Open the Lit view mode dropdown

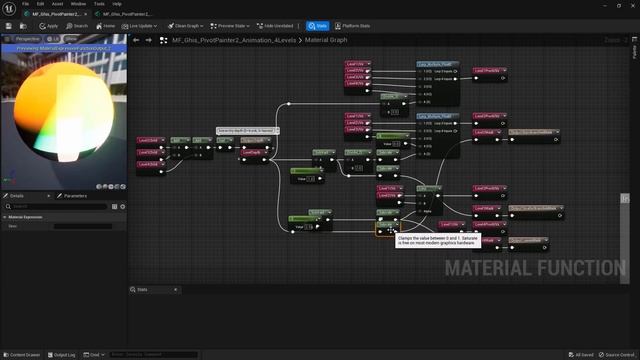pyautogui.click(x=53, y=39)
